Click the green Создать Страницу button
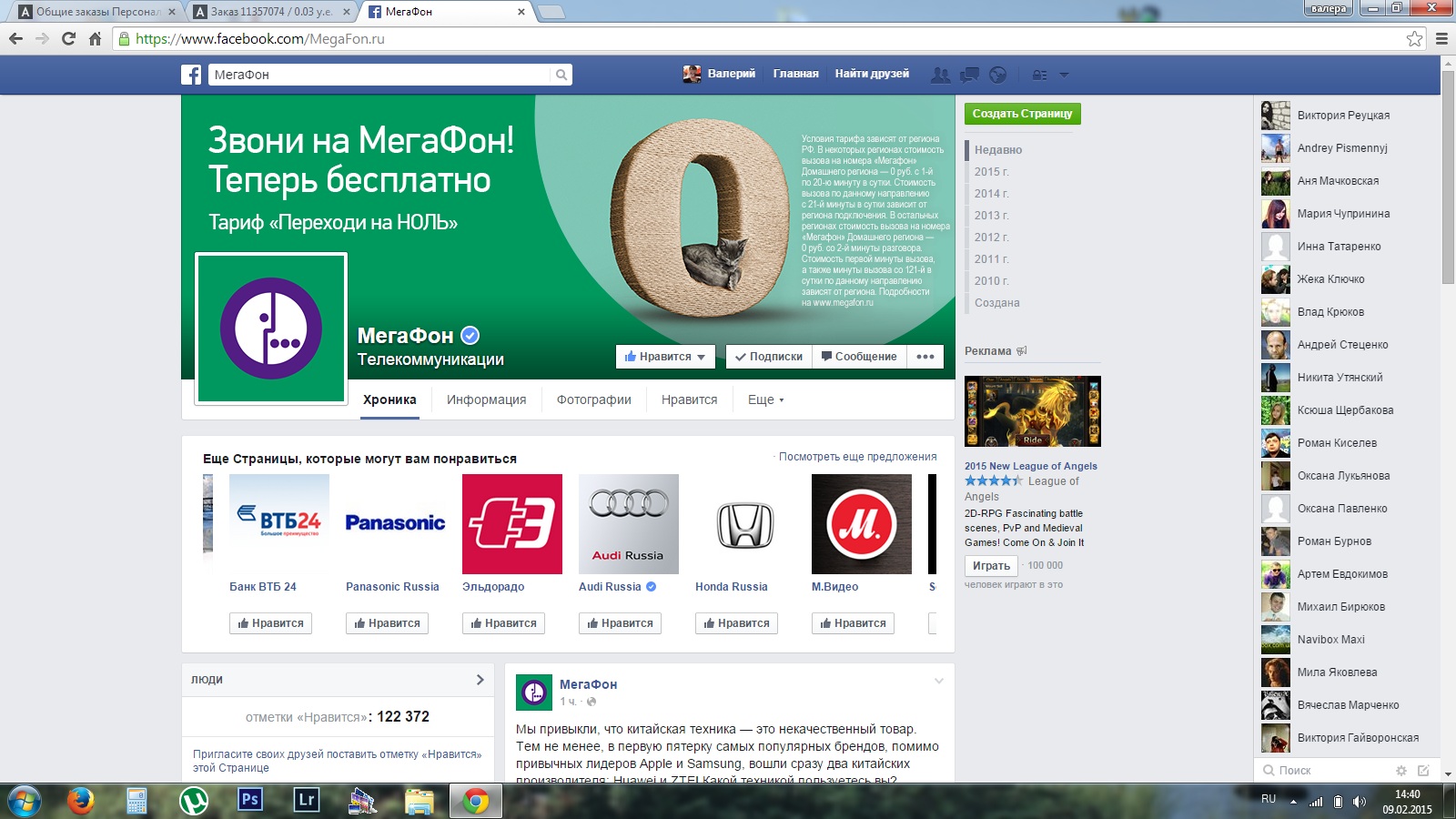 click(1023, 114)
